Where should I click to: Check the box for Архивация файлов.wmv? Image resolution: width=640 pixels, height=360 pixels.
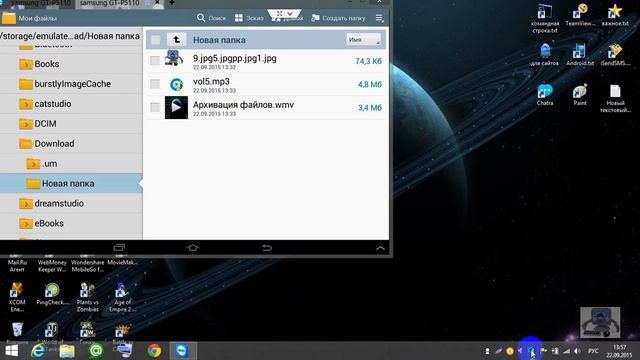[x=155, y=107]
